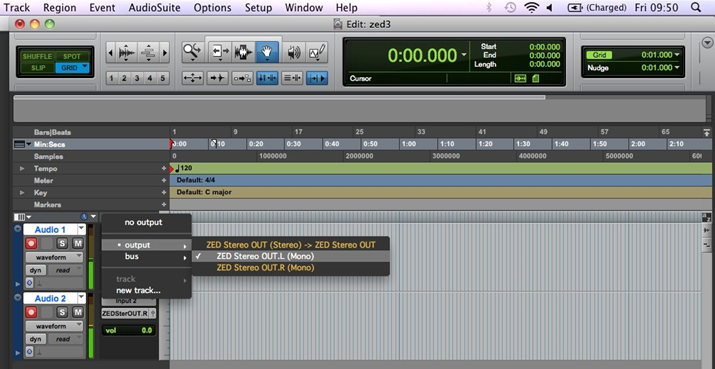Enable Slip edit mode
Image resolution: width=715 pixels, height=369 pixels.
[37, 68]
